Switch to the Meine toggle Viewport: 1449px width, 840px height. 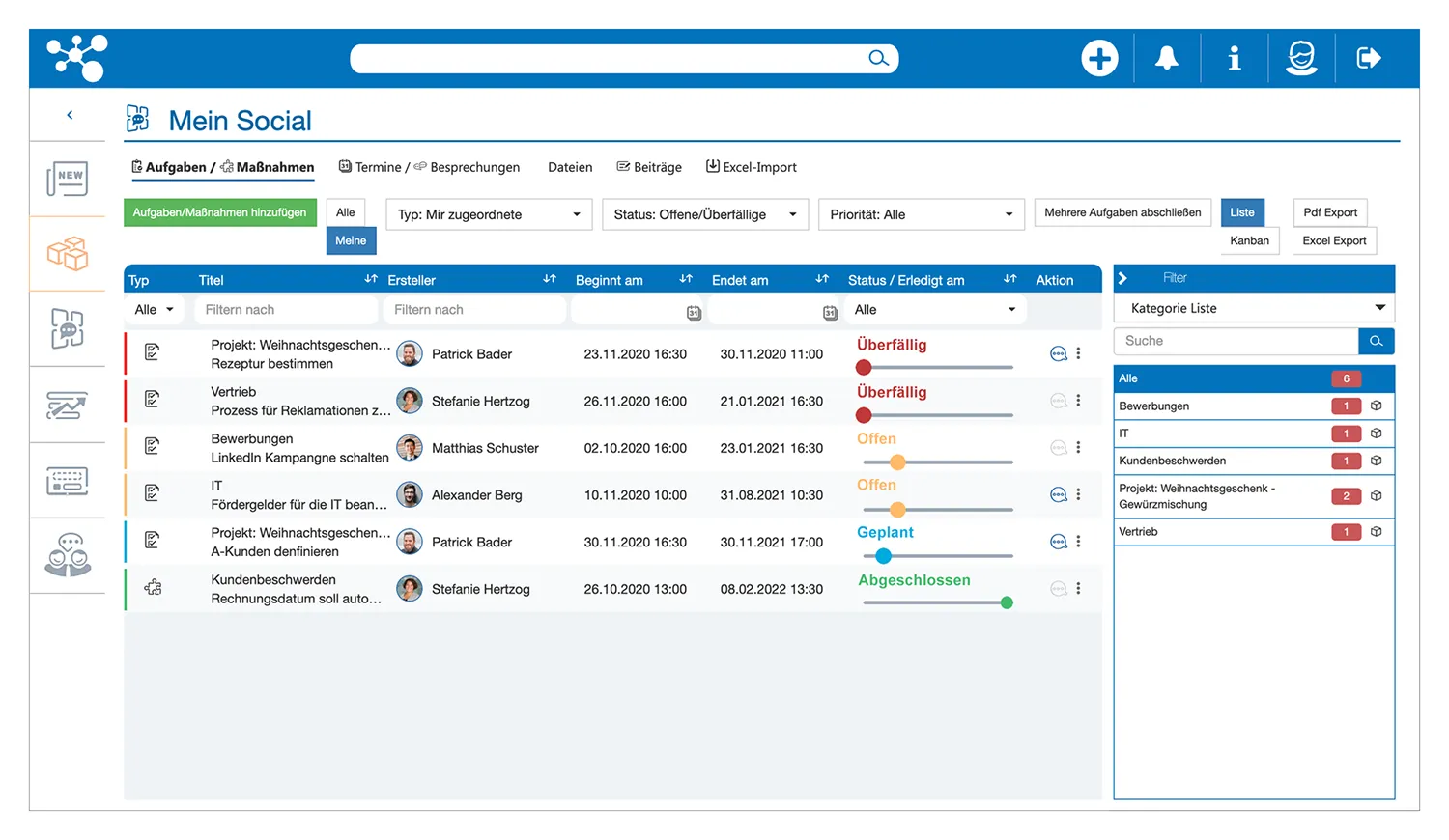pyautogui.click(x=351, y=240)
